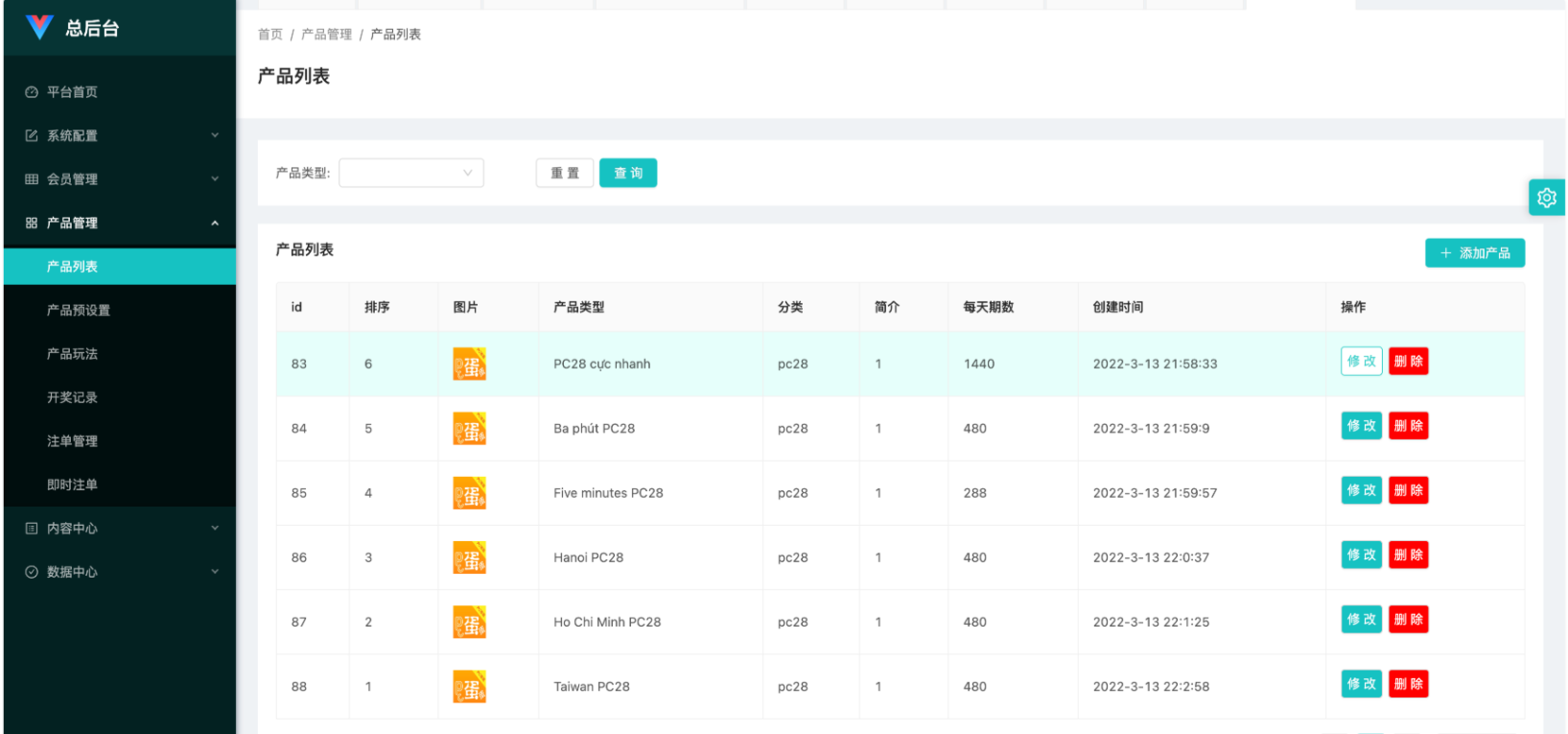
Task: Click the product name 'Hanoi PC28'
Action: pyautogui.click(x=589, y=557)
